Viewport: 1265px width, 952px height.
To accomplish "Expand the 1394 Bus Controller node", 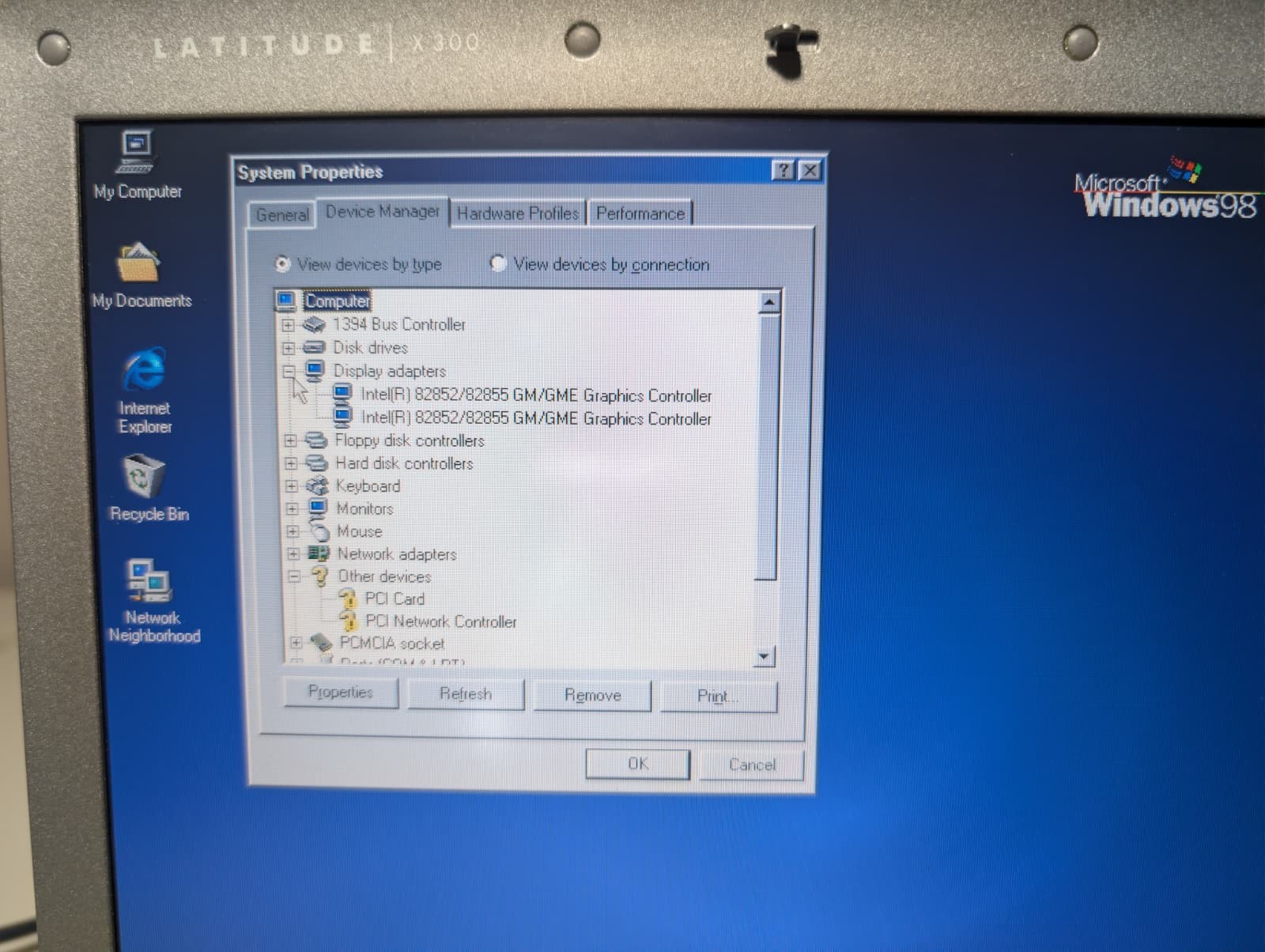I will 289,325.
